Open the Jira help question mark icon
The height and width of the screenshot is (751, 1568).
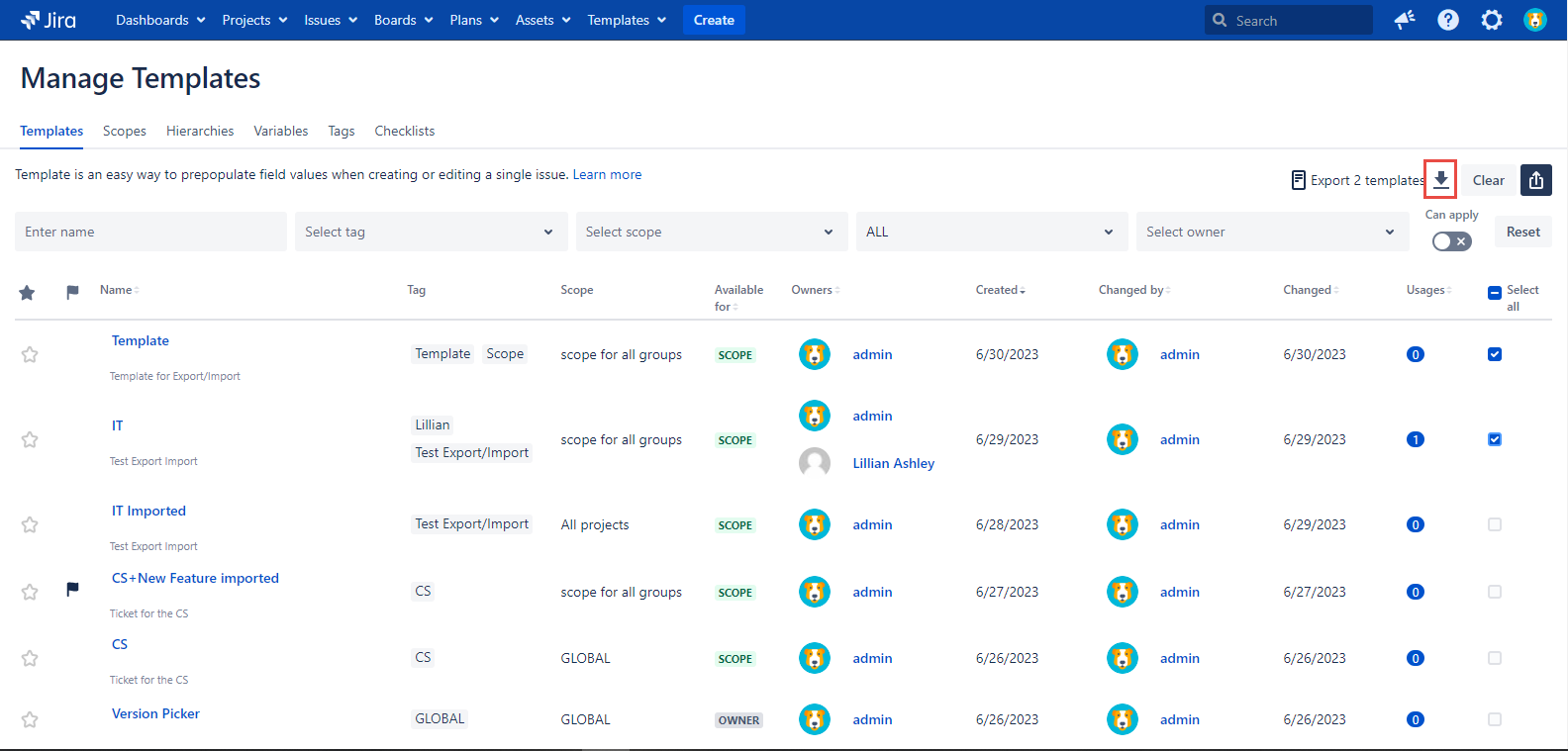pos(1447,20)
